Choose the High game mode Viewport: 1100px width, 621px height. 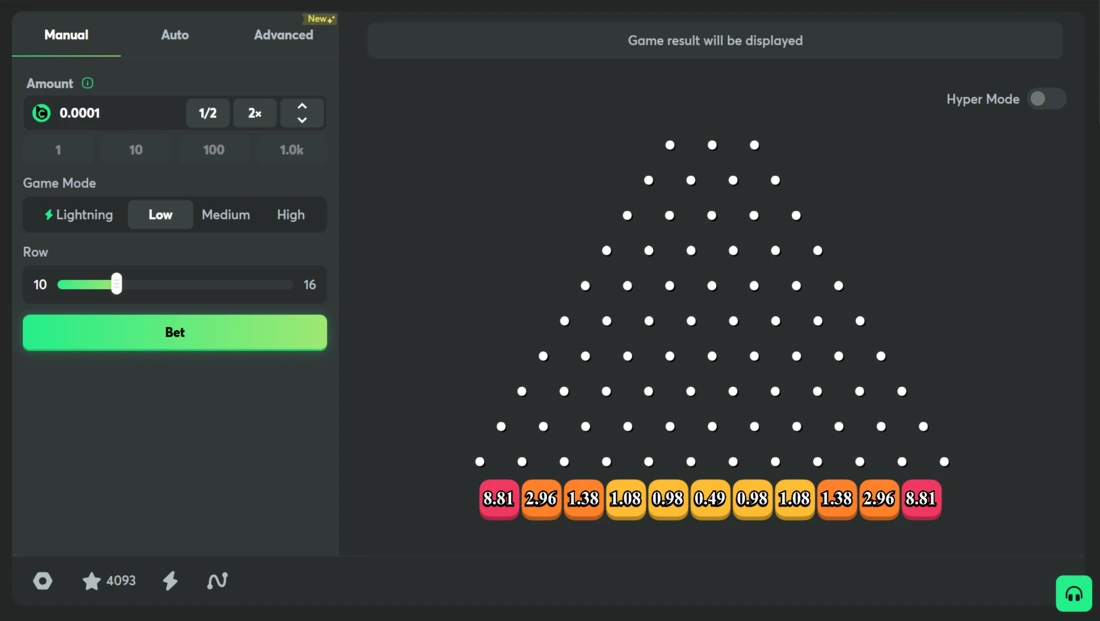point(291,215)
